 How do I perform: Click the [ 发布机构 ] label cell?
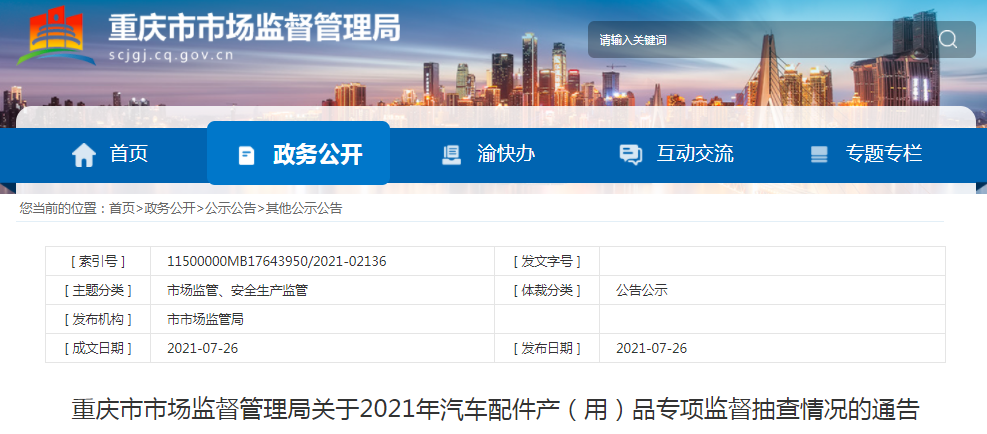coord(98,319)
